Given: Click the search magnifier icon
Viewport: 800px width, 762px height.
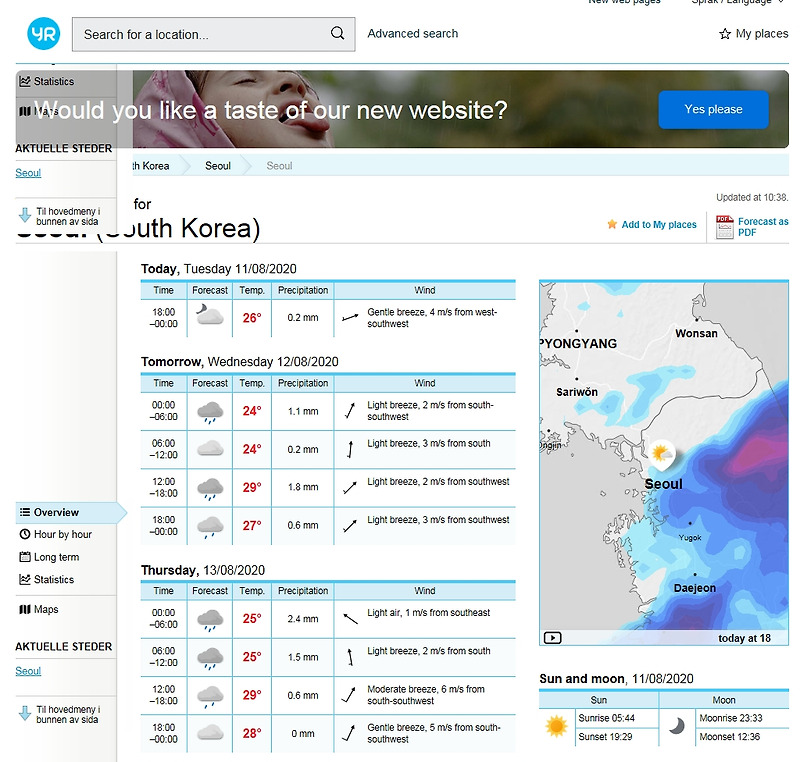Looking at the screenshot, I should click(337, 33).
